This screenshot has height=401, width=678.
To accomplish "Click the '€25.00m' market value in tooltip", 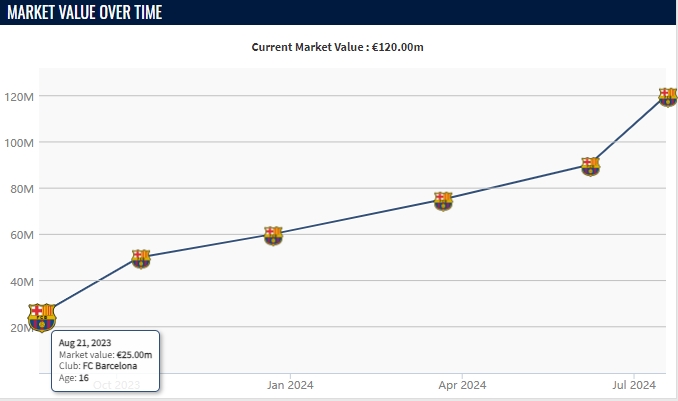I will (x=134, y=355).
